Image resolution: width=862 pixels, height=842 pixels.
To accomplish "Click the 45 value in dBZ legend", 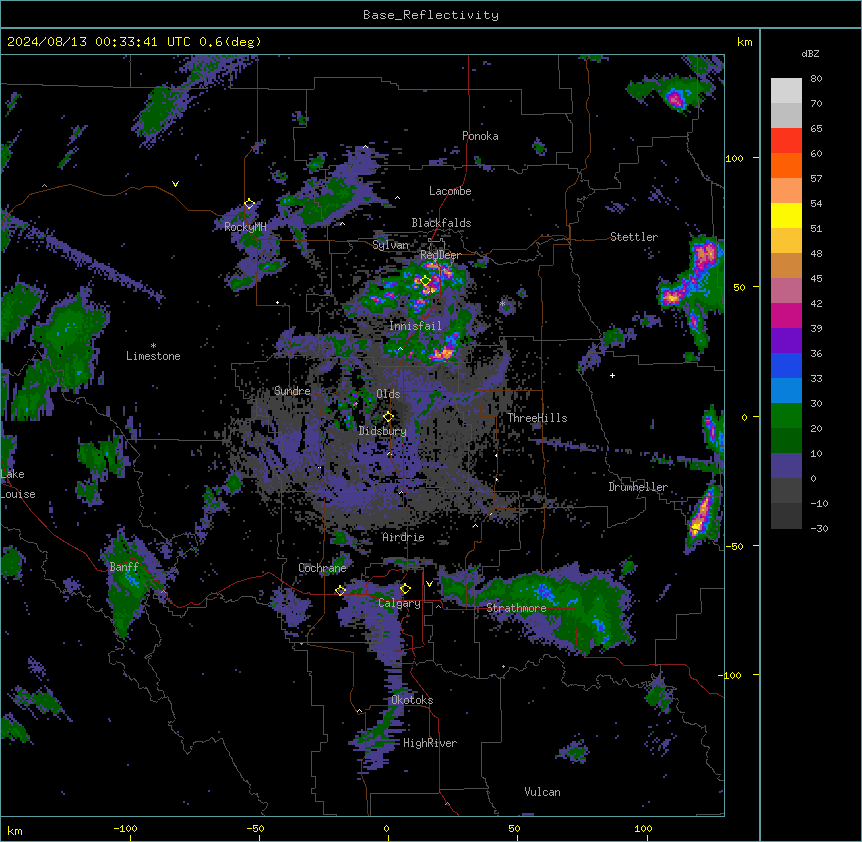I will 816,279.
